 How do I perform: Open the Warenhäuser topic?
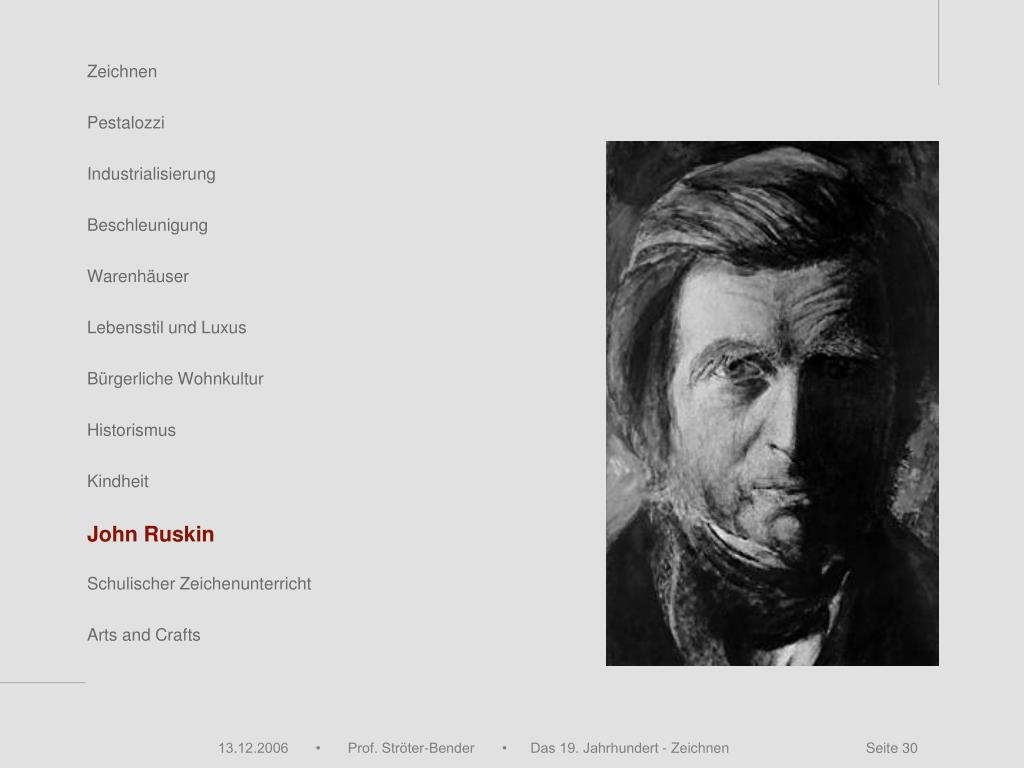pyautogui.click(x=138, y=276)
